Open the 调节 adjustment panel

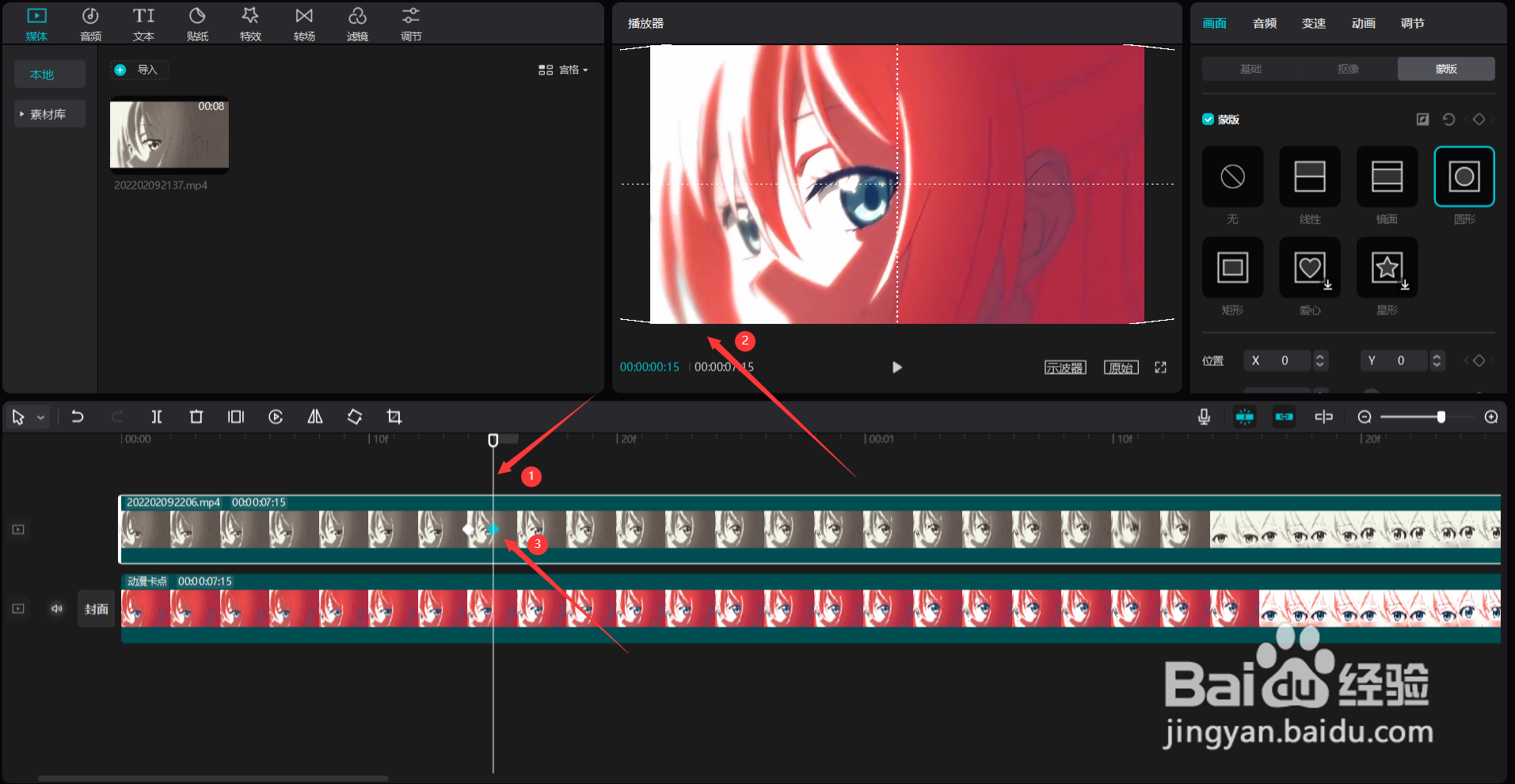click(411, 24)
